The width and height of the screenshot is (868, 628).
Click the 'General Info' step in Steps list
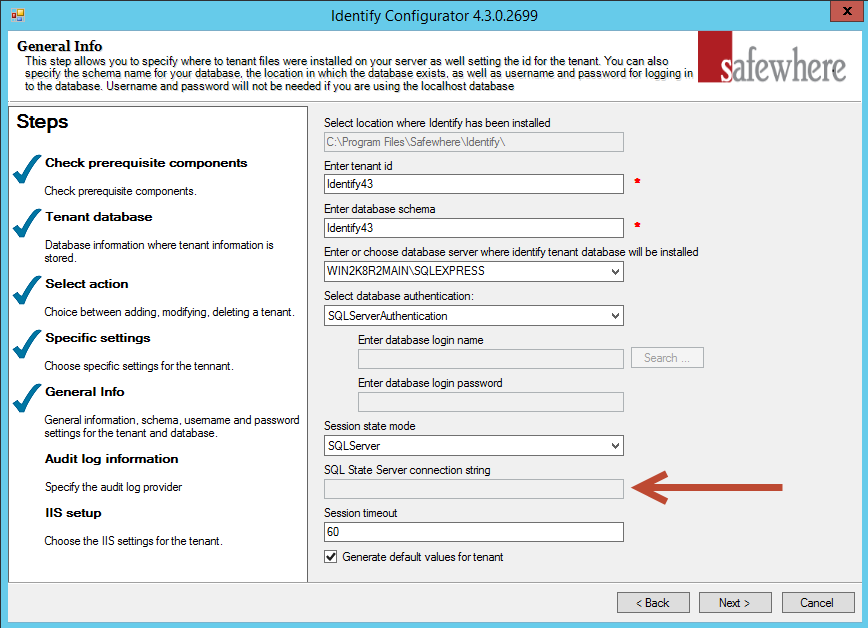85,392
